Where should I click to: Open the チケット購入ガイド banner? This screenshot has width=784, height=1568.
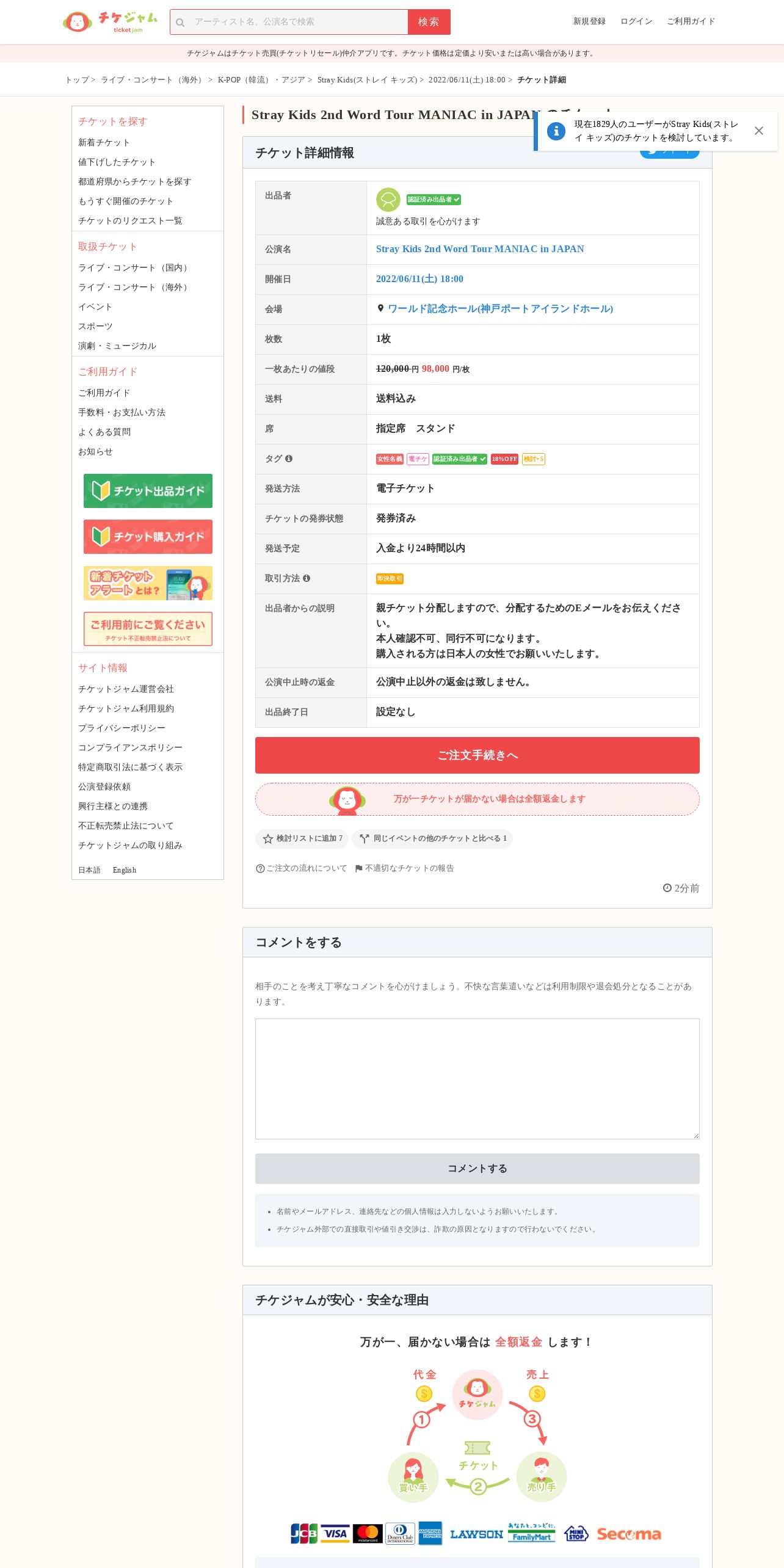click(x=148, y=537)
